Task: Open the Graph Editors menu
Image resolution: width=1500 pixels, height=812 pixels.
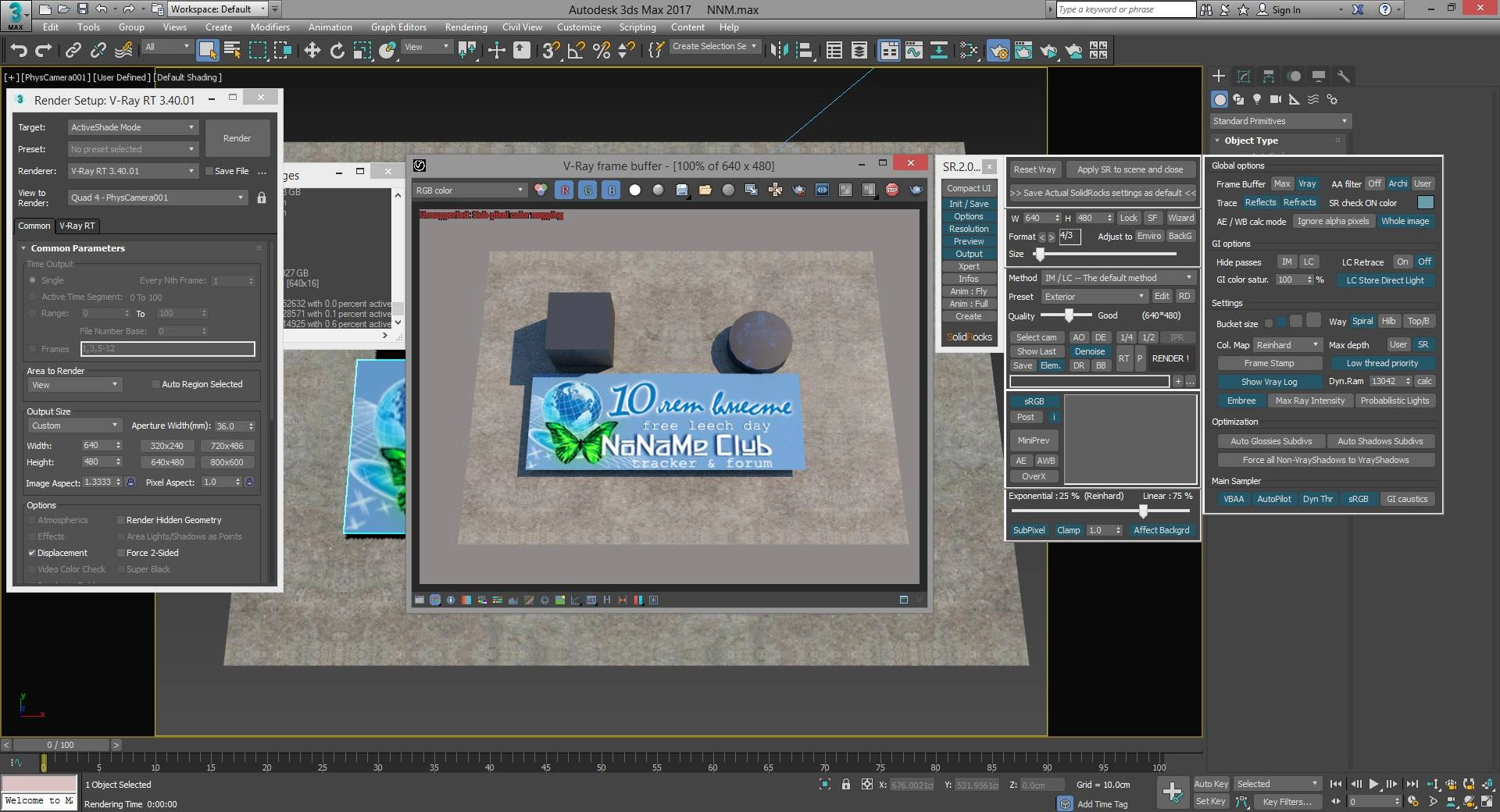Action: tap(398, 27)
